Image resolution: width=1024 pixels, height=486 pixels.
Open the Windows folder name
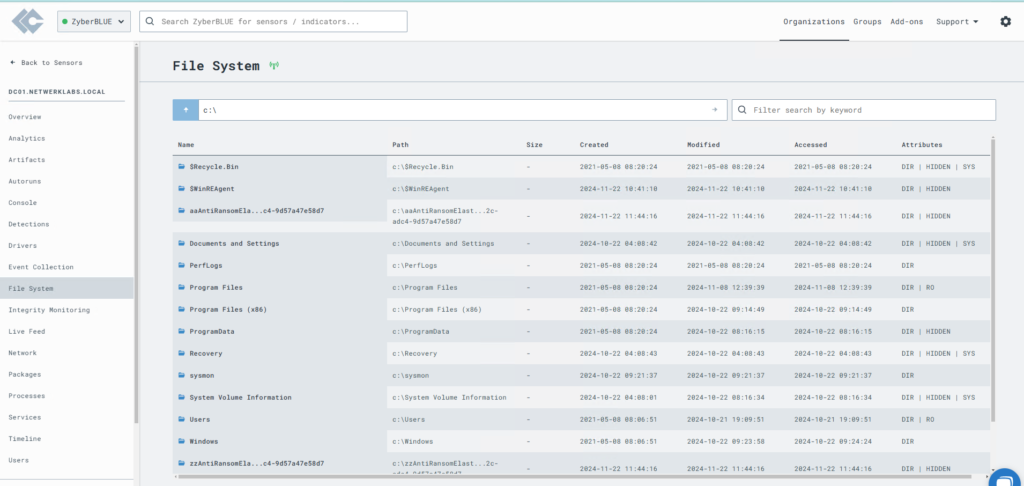coord(204,441)
